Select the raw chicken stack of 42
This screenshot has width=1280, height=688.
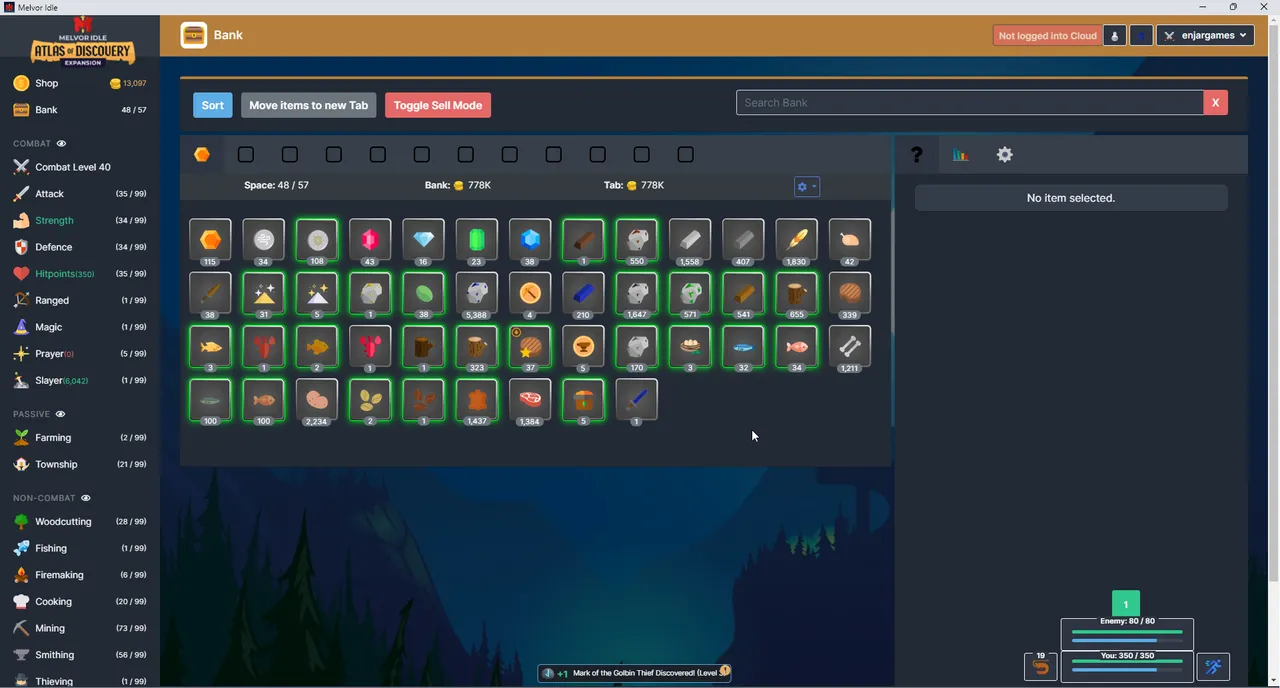click(x=850, y=240)
